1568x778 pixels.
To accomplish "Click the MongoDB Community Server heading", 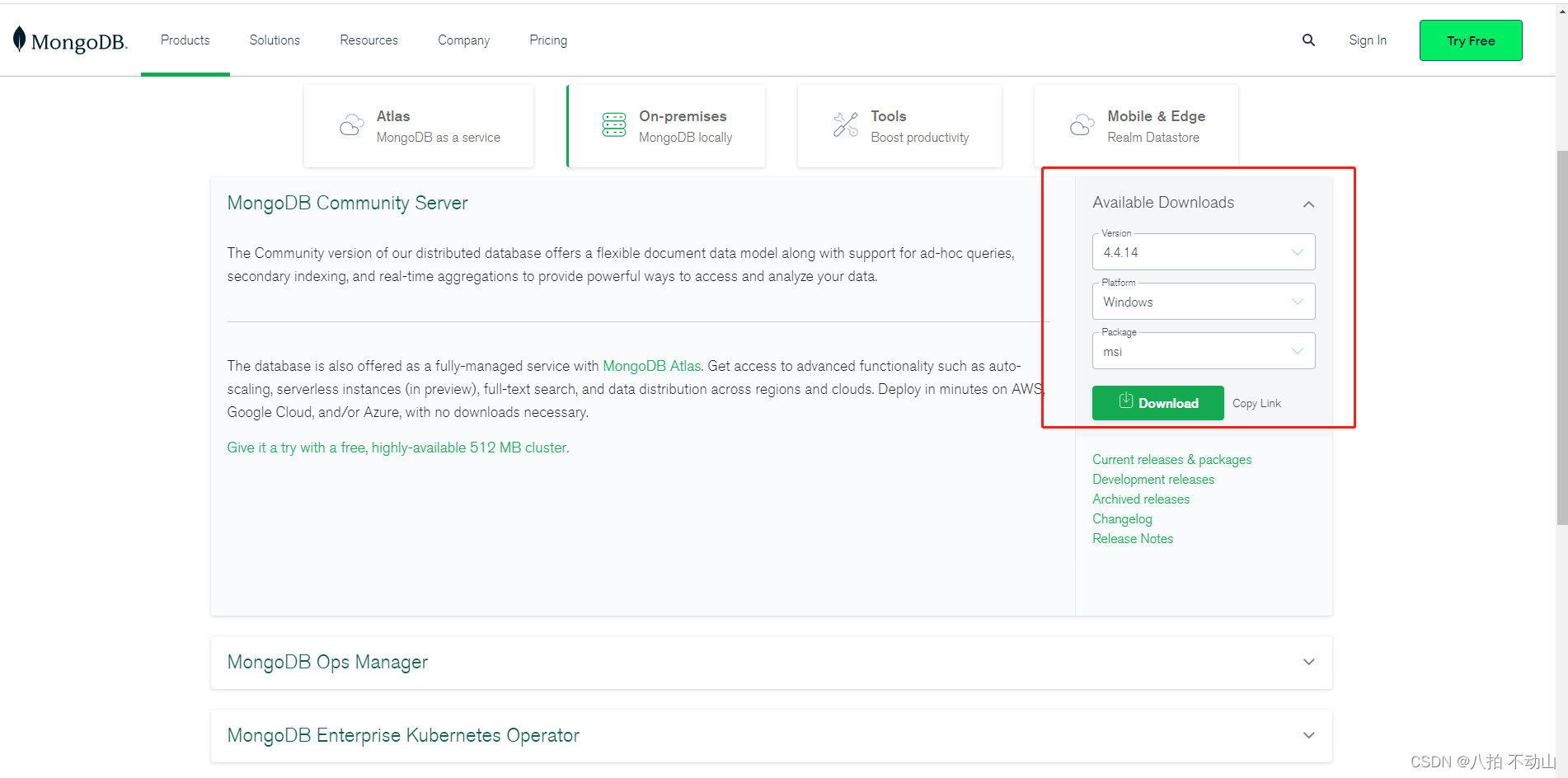I will click(347, 204).
